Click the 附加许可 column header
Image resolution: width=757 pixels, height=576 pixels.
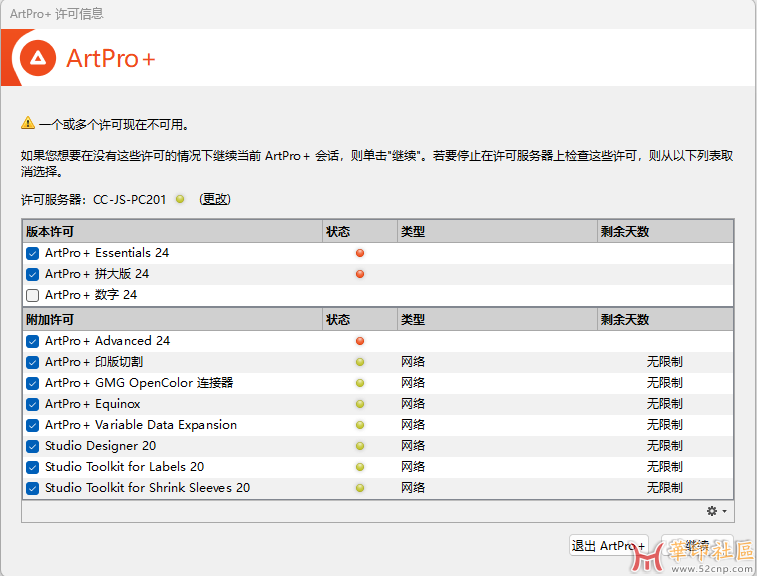click(172, 320)
